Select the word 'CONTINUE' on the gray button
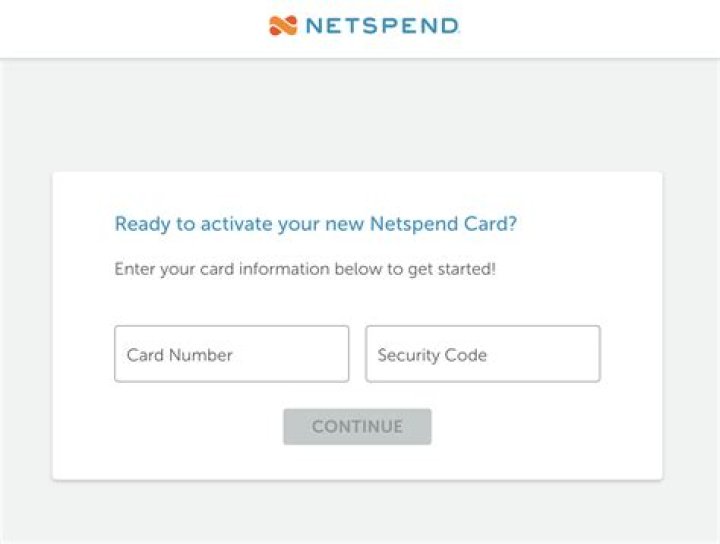Image resolution: width=720 pixels, height=544 pixels. coord(357,427)
